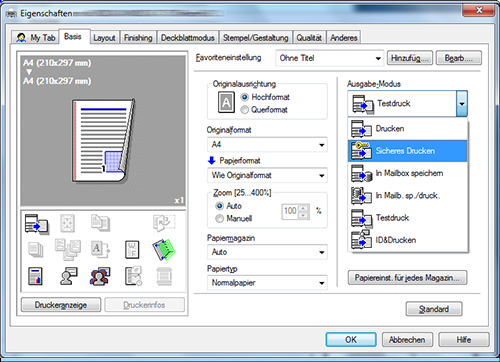Open the Papierformat dropdown showing Wie Originalformat
Image resolution: width=500 pixels, height=362 pixels.
pyautogui.click(x=267, y=175)
